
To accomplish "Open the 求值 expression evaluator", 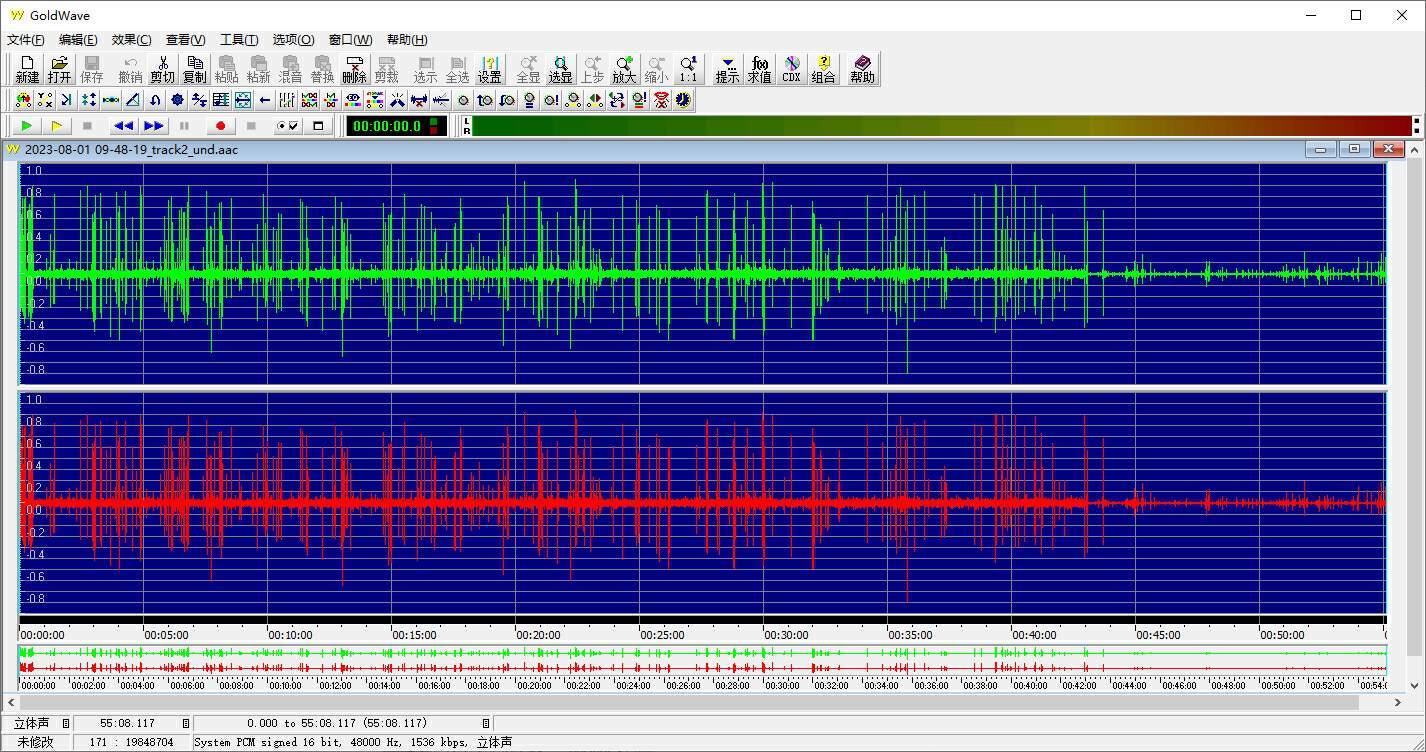I will point(759,69).
